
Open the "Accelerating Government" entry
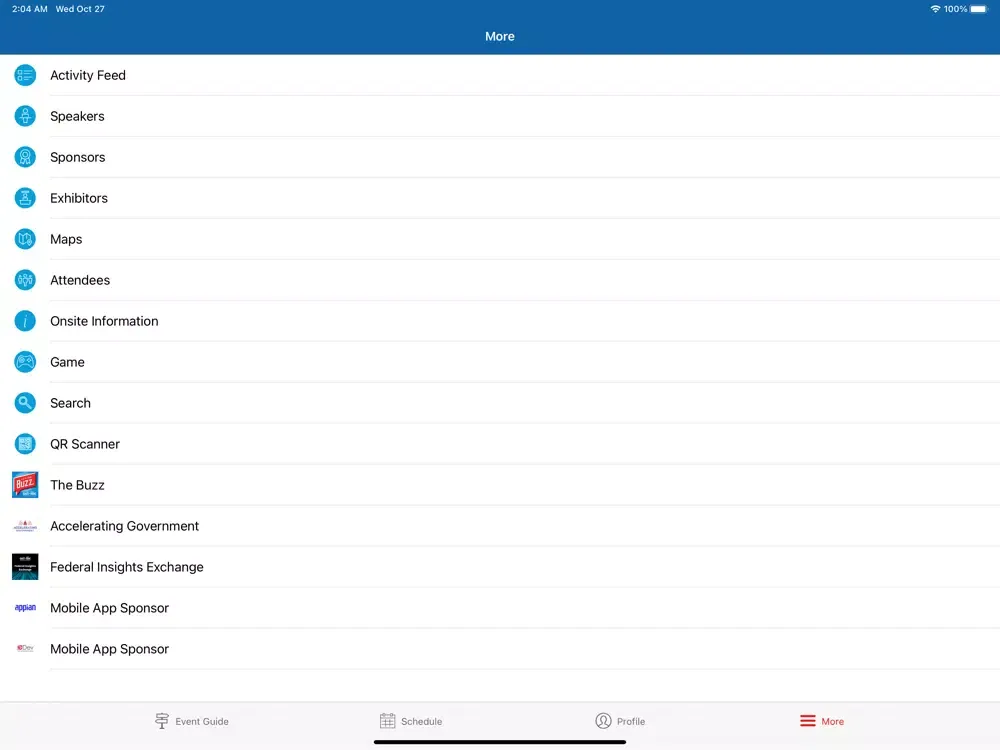[x=500, y=526]
